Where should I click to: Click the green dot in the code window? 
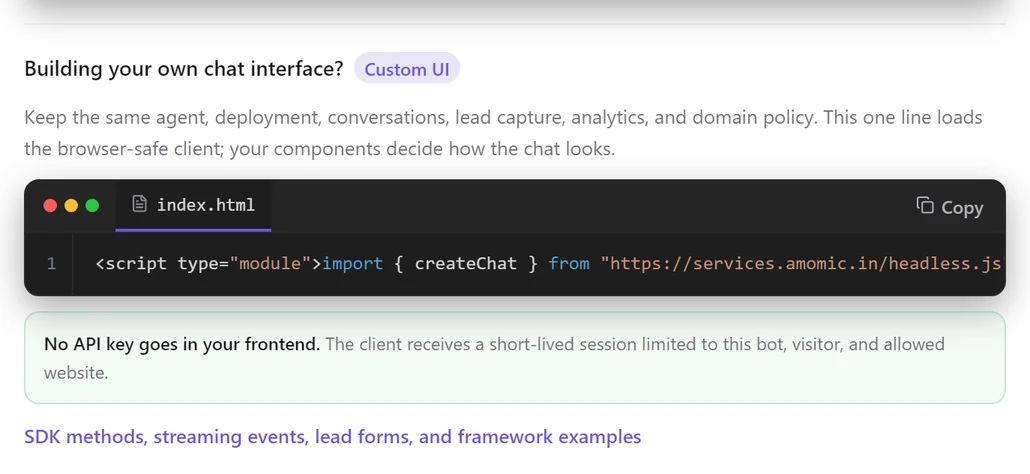point(93,205)
